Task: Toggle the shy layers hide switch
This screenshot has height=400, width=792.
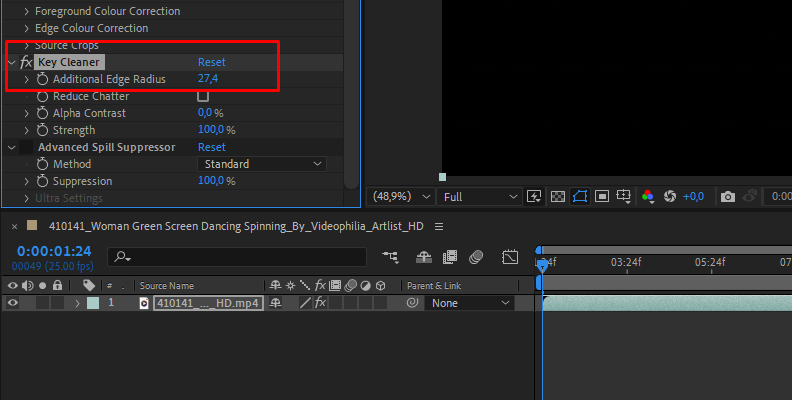Action: pos(423,257)
